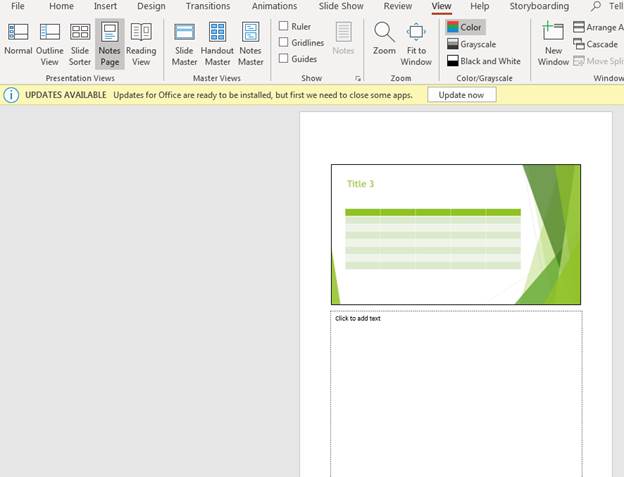
Task: Click the Move Split icon
Action: click(x=579, y=61)
